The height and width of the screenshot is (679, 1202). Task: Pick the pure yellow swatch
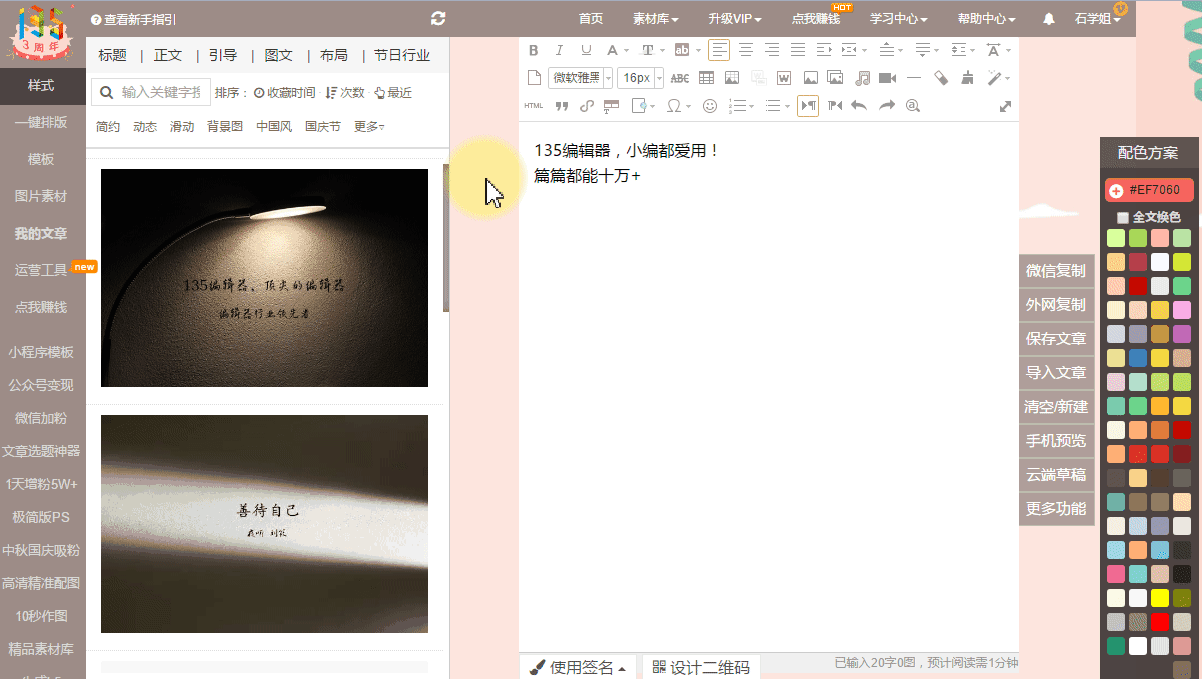1160,598
